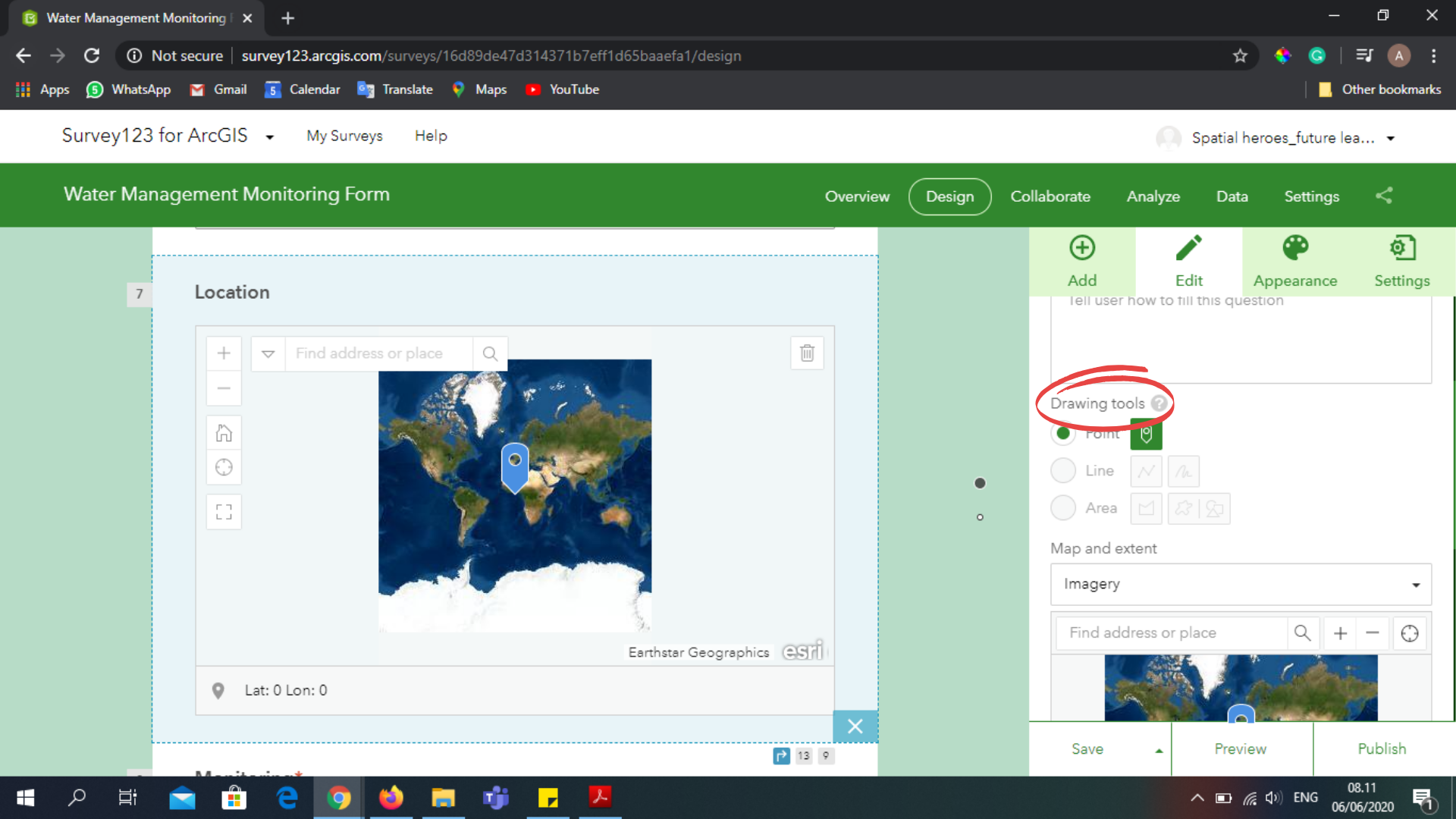Click locate icon in Map and extent panel
Viewport: 1456px width, 819px height.
click(x=1410, y=632)
